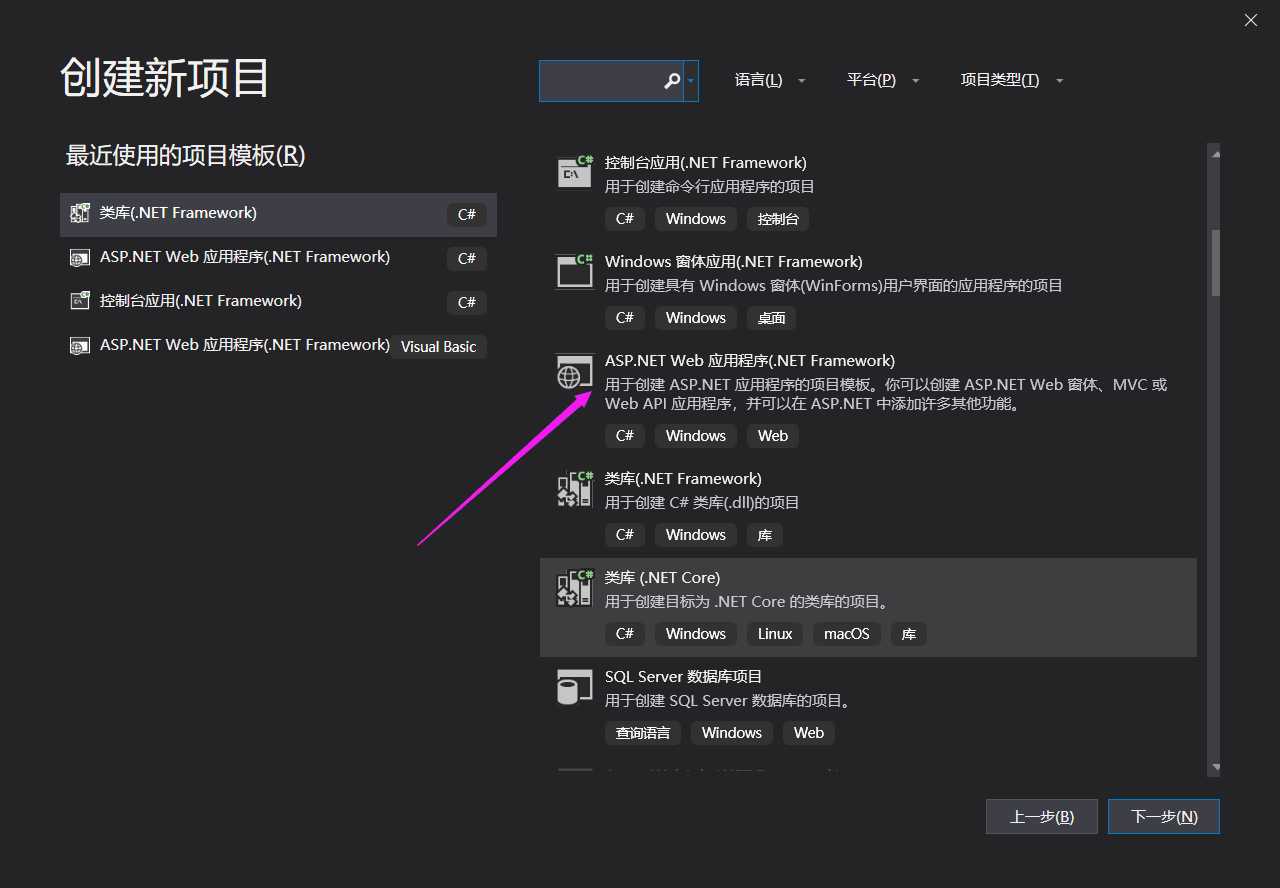The image size is (1280, 888).
Task: Click the magnifier icon in the search box
Action: (672, 81)
